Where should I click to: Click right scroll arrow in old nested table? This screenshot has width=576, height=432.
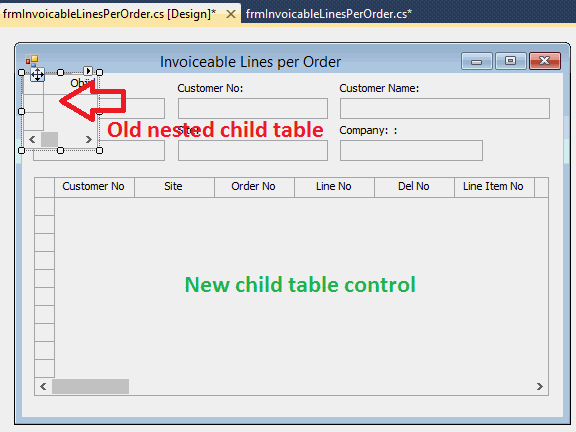coord(89,140)
